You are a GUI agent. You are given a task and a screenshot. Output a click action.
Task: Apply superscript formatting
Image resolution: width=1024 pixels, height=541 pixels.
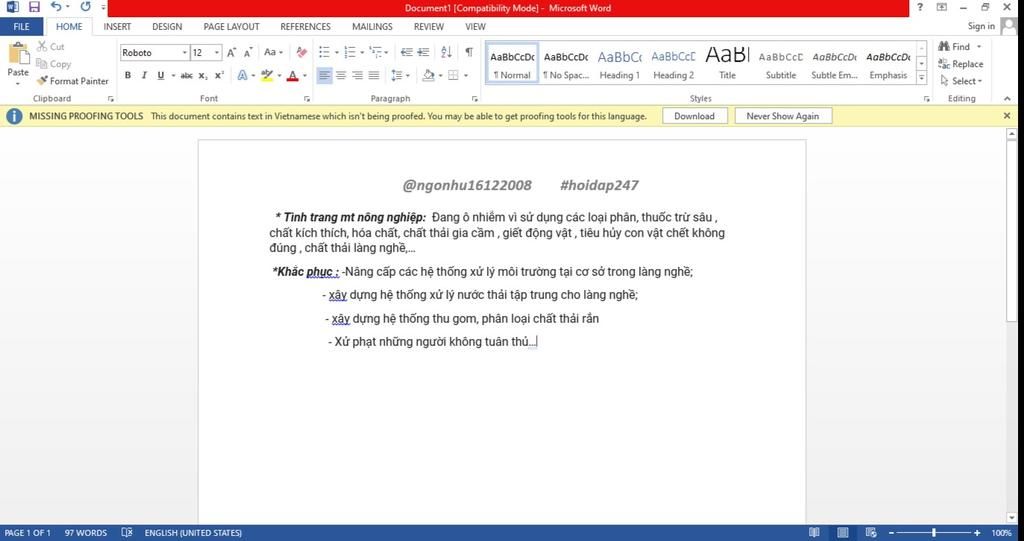point(219,76)
